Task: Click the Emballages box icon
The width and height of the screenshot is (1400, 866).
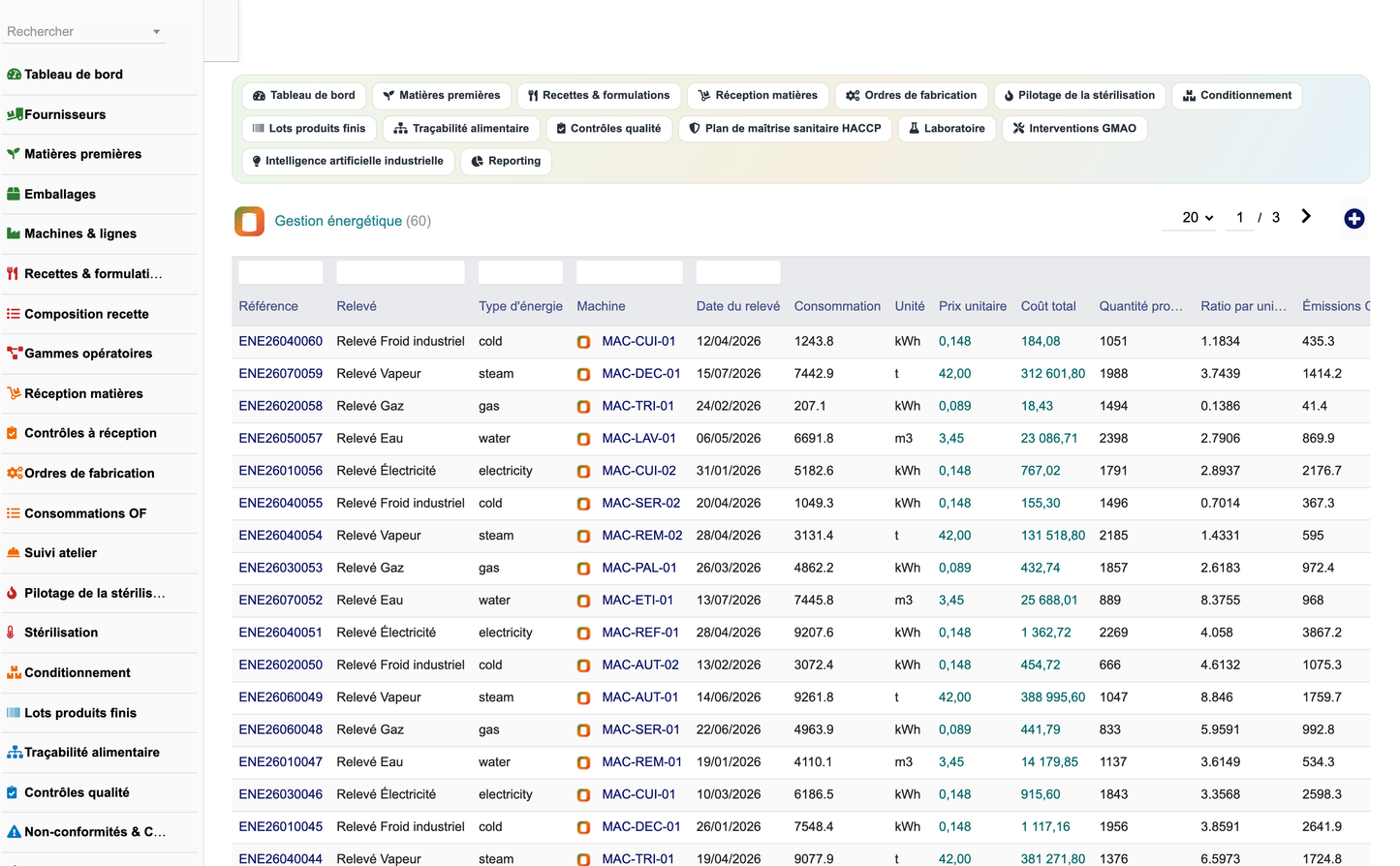Action: click(x=14, y=194)
